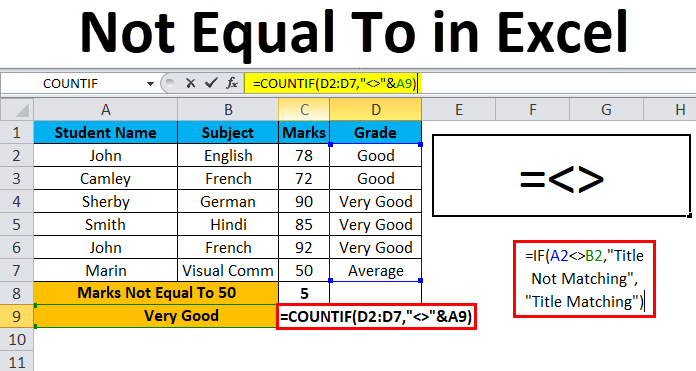Screen dimensions: 696x371
Task: Expand the Name Box dropdown arrow
Action: [150, 83]
